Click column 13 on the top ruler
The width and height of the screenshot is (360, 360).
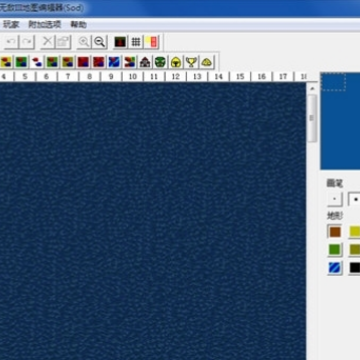[197, 77]
